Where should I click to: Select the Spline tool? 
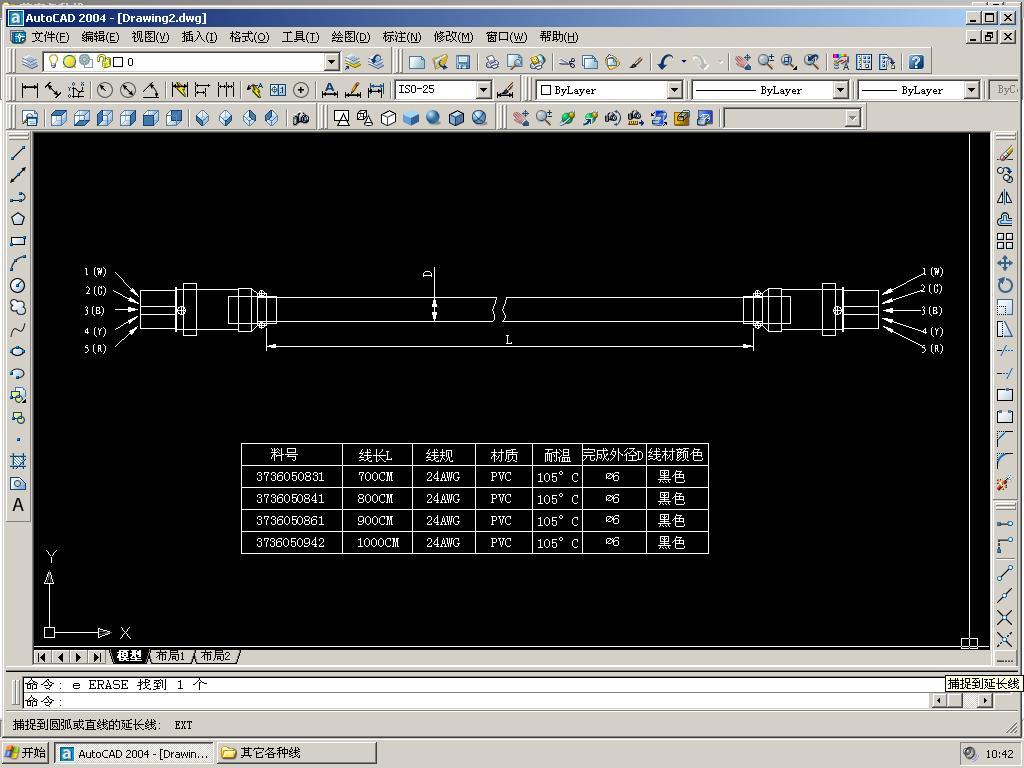[x=18, y=329]
